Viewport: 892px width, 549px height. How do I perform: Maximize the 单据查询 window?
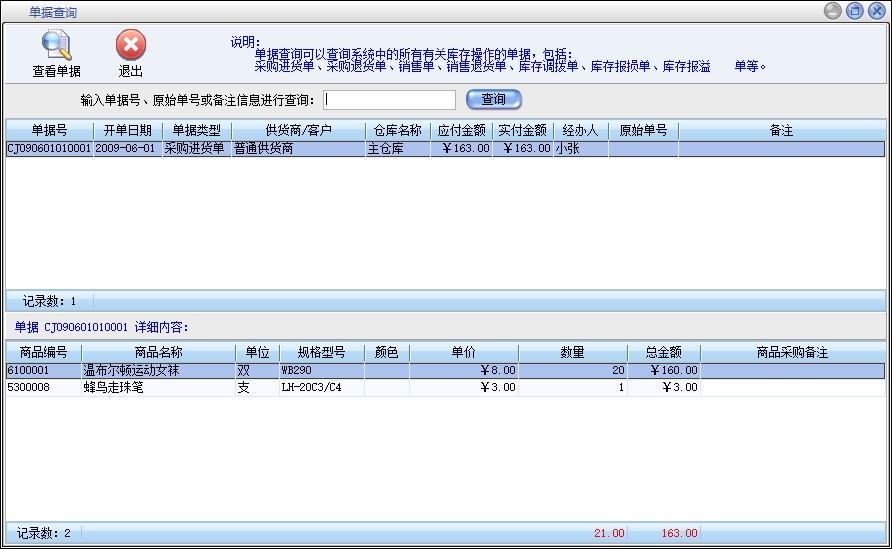[x=854, y=11]
